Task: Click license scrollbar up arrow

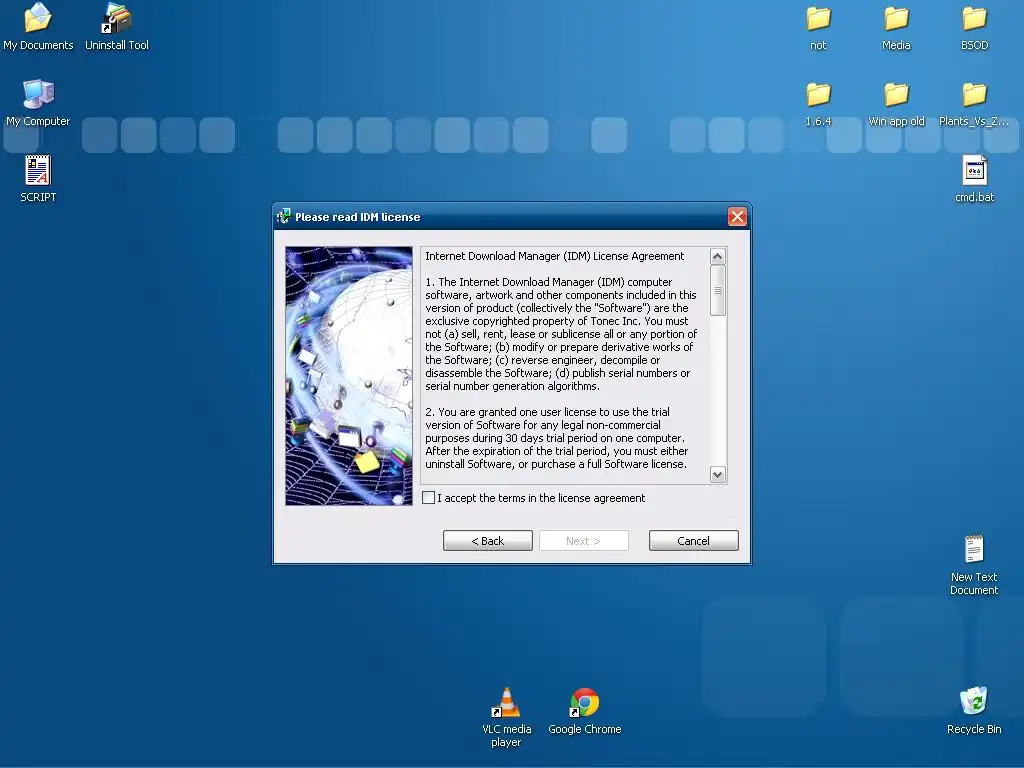Action: click(x=718, y=257)
